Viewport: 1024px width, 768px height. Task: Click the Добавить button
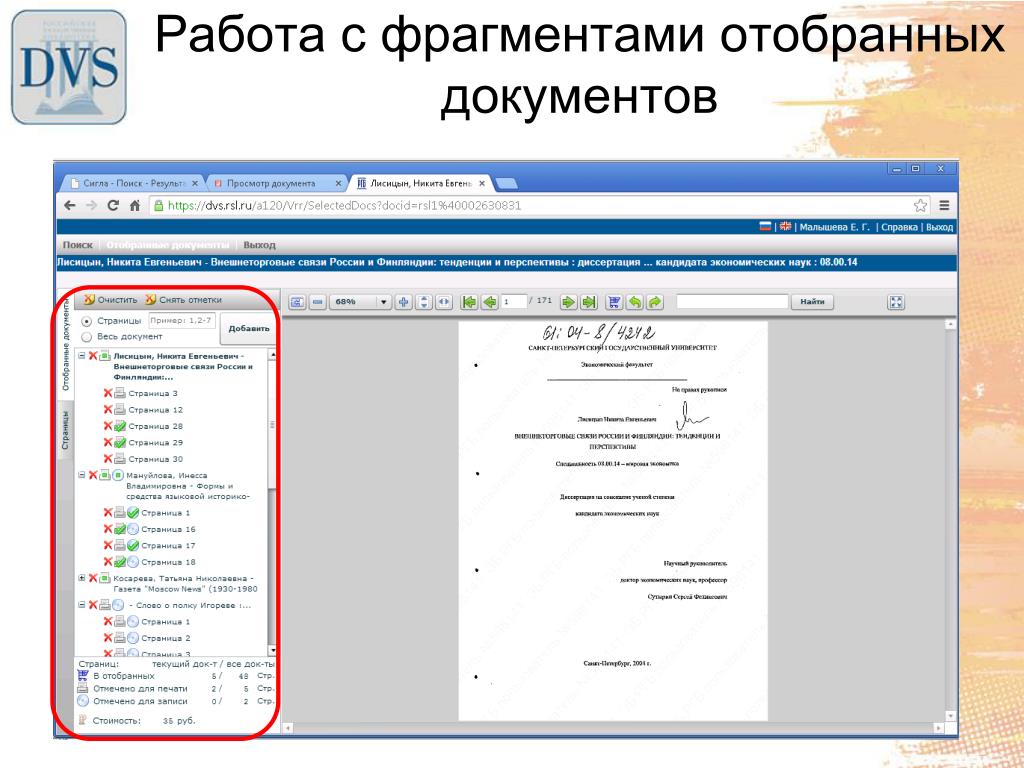[248, 328]
